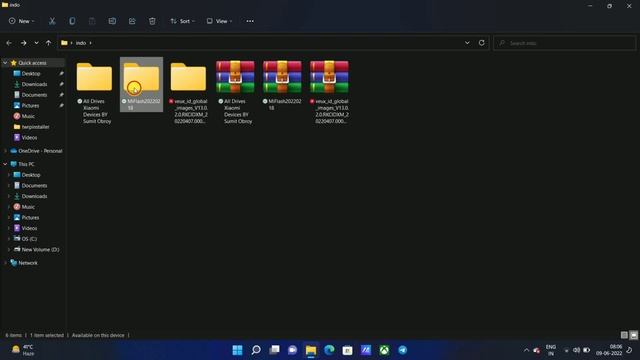The height and width of the screenshot is (360, 640).
Task: Open taskbar Search
Action: click(x=256, y=350)
